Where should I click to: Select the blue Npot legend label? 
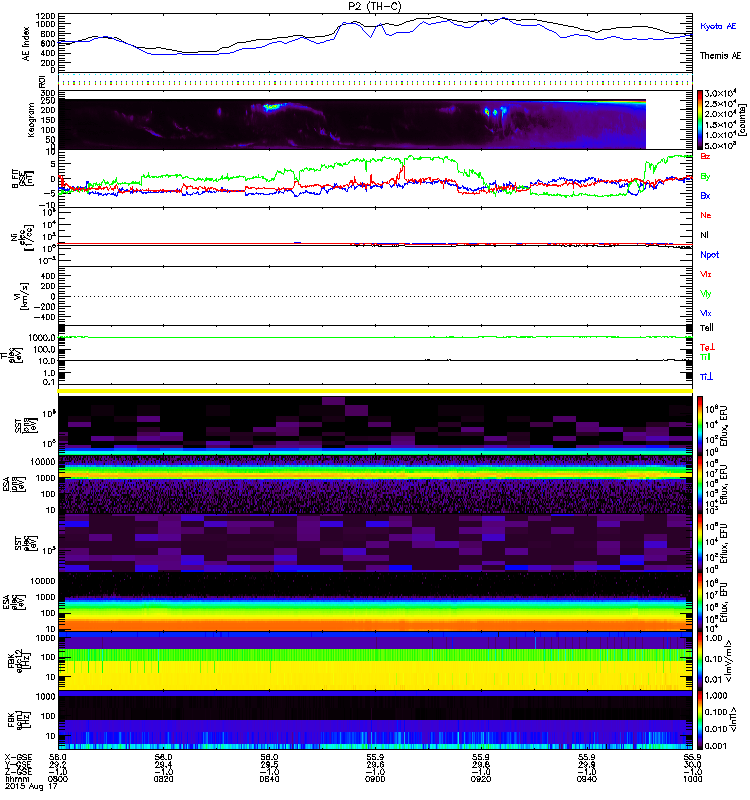coord(710,255)
